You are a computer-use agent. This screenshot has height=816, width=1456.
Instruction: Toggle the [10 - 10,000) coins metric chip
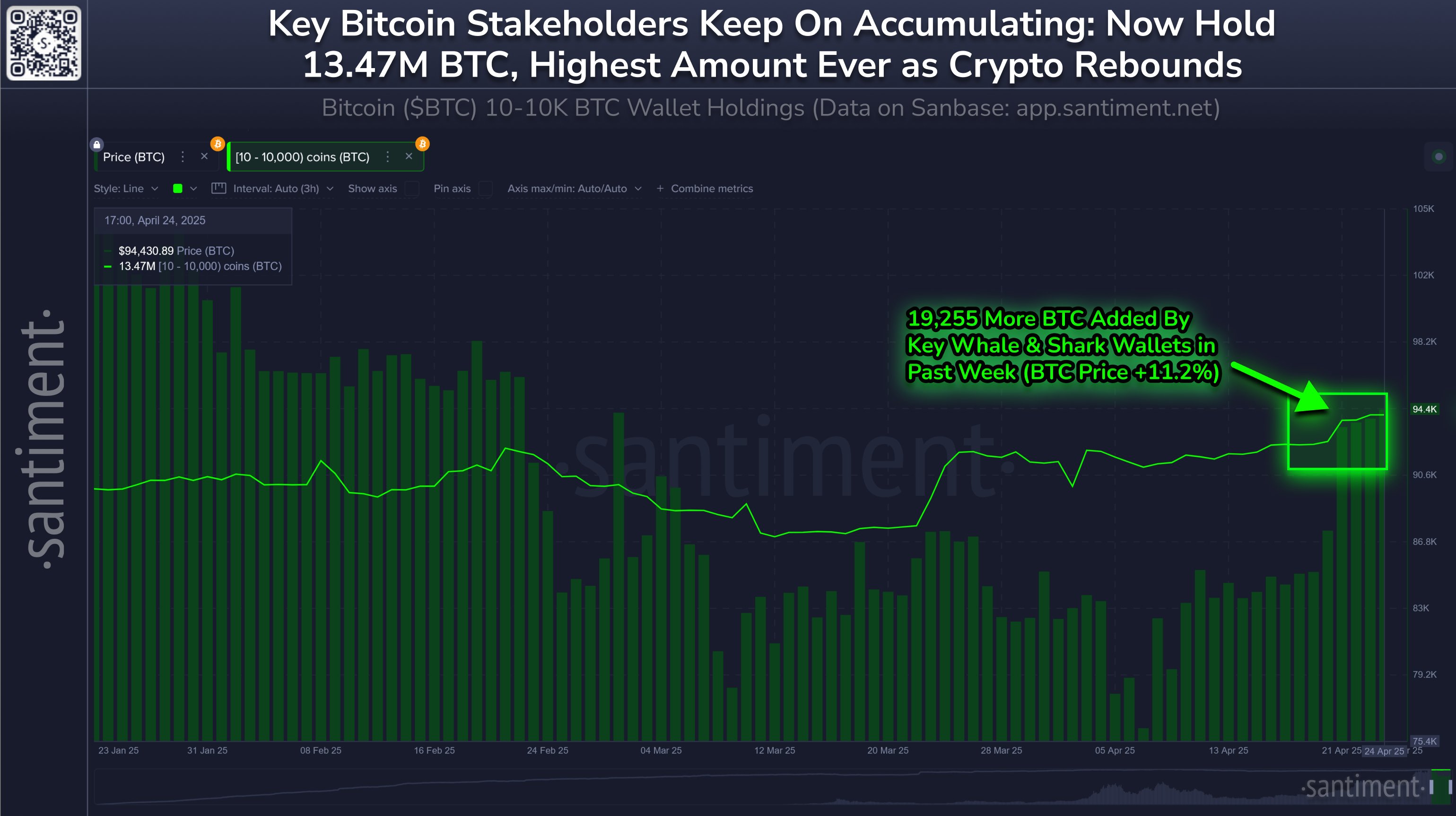click(x=302, y=157)
